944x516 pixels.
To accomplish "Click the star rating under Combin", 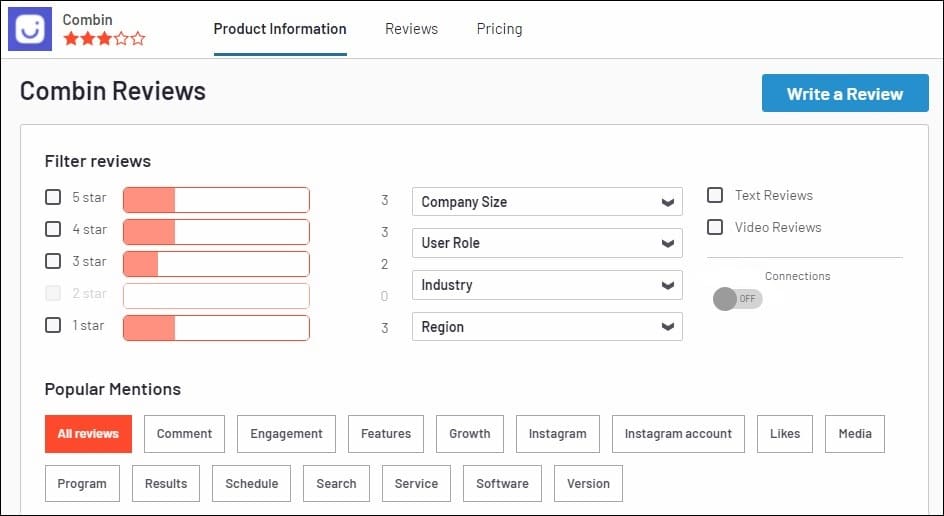I will tap(104, 39).
